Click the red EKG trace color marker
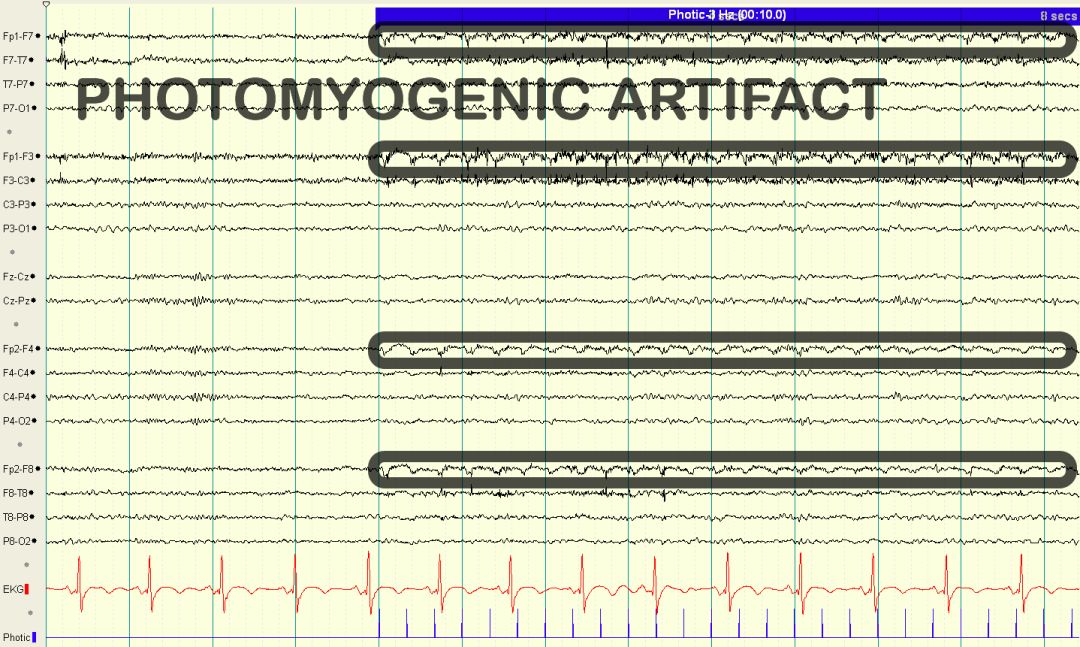The width and height of the screenshot is (1080, 647). point(27,589)
